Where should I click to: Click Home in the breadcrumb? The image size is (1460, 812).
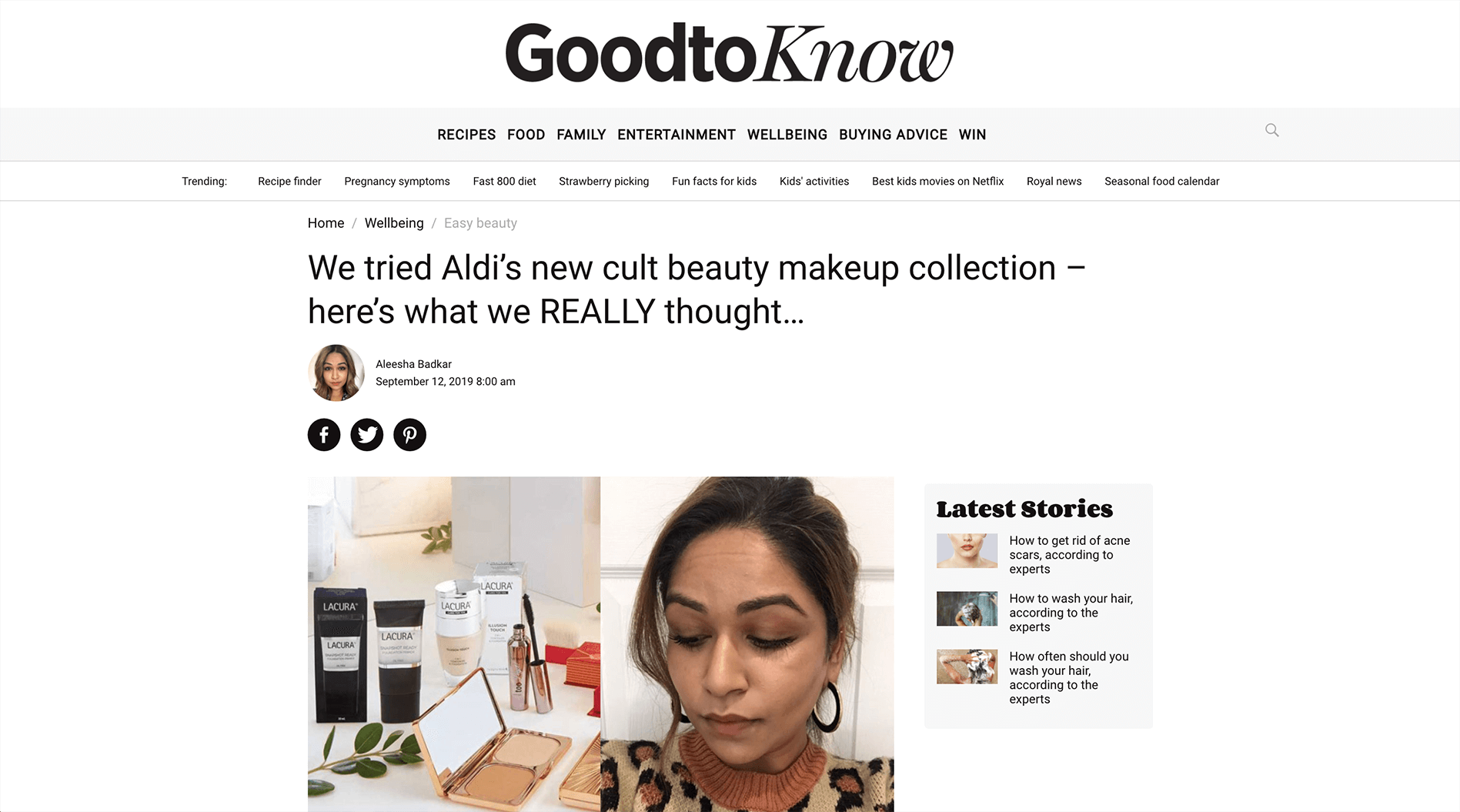pos(326,223)
